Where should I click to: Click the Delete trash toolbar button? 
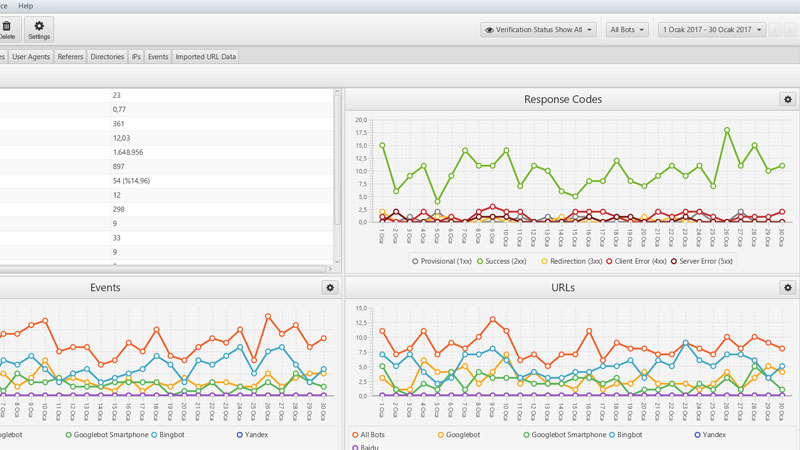[8, 30]
